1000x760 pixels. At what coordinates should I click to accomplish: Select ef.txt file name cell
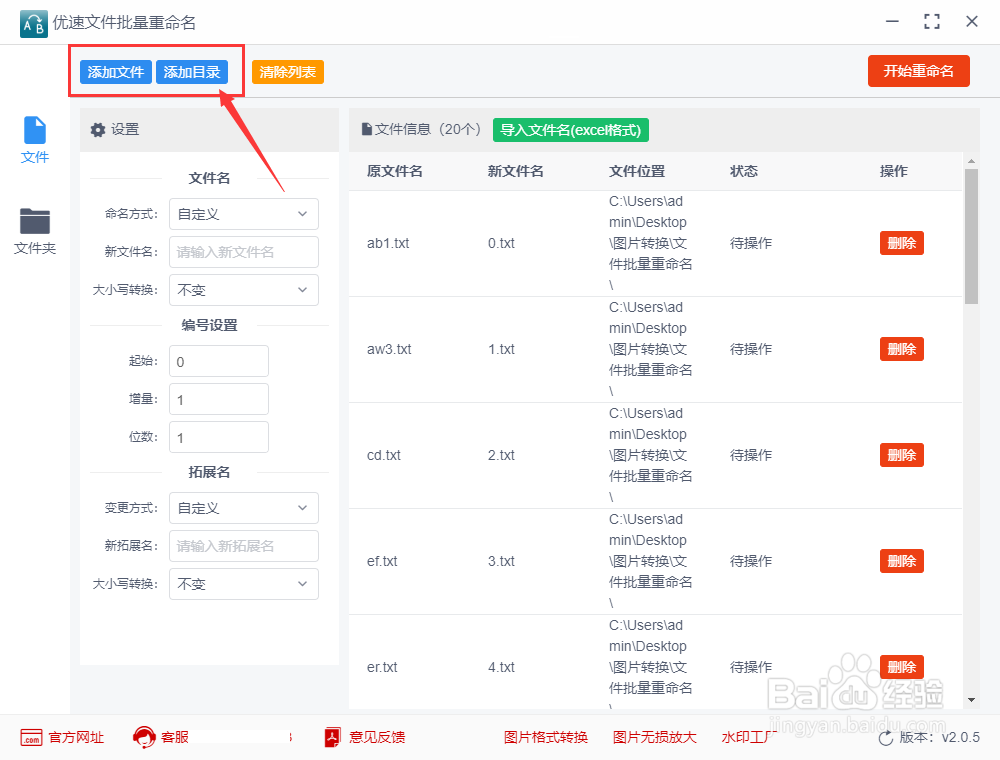pos(382,561)
